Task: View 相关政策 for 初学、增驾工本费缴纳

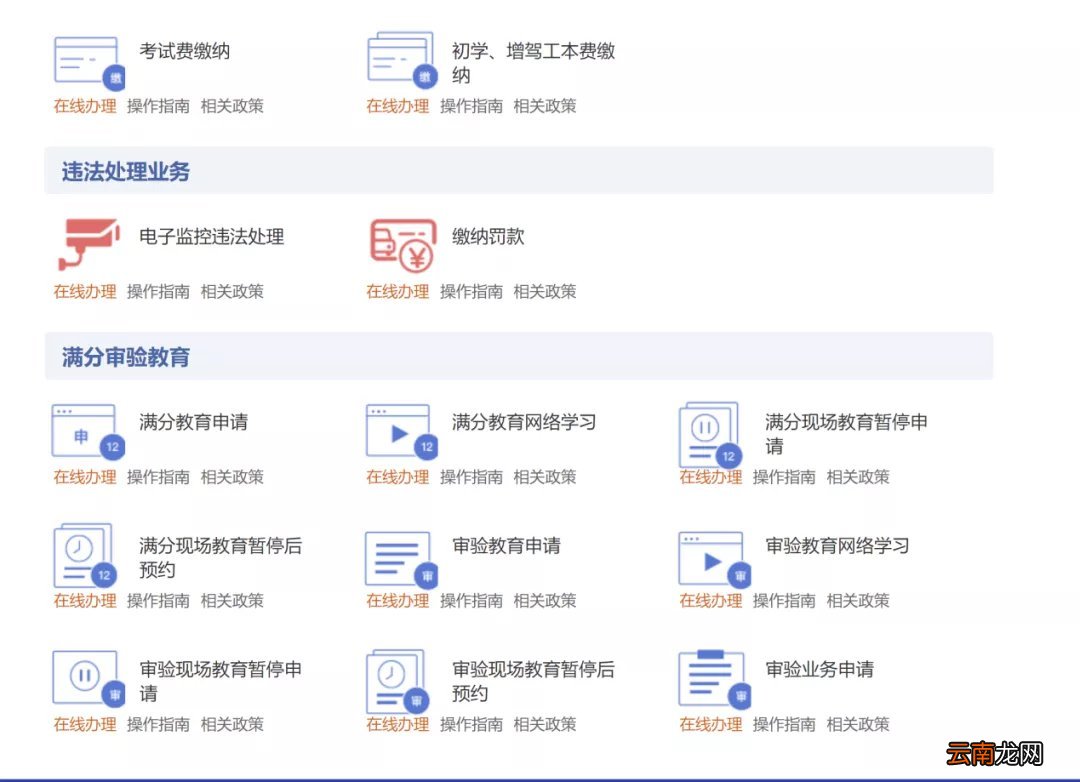Action: click(x=545, y=106)
